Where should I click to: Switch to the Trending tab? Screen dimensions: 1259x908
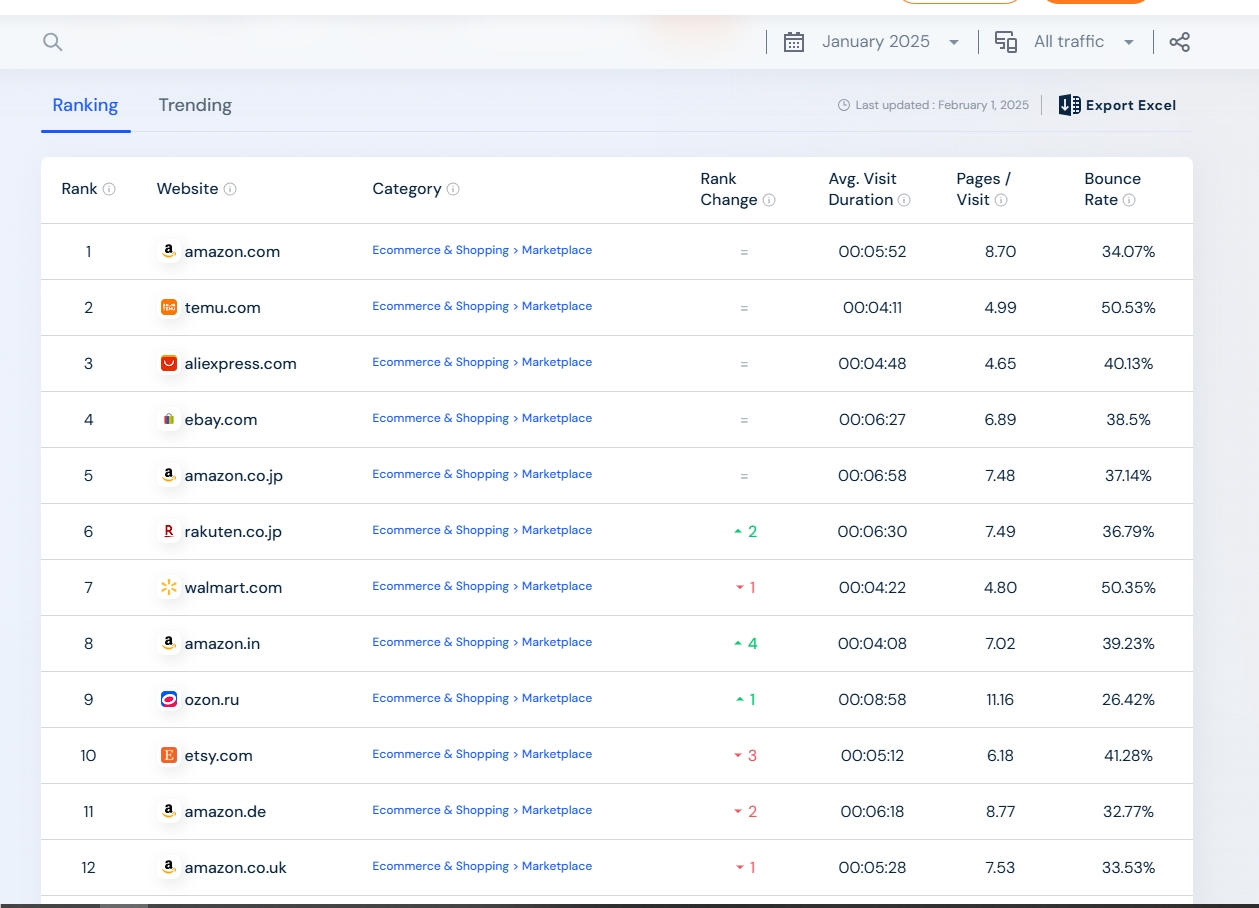pyautogui.click(x=195, y=105)
